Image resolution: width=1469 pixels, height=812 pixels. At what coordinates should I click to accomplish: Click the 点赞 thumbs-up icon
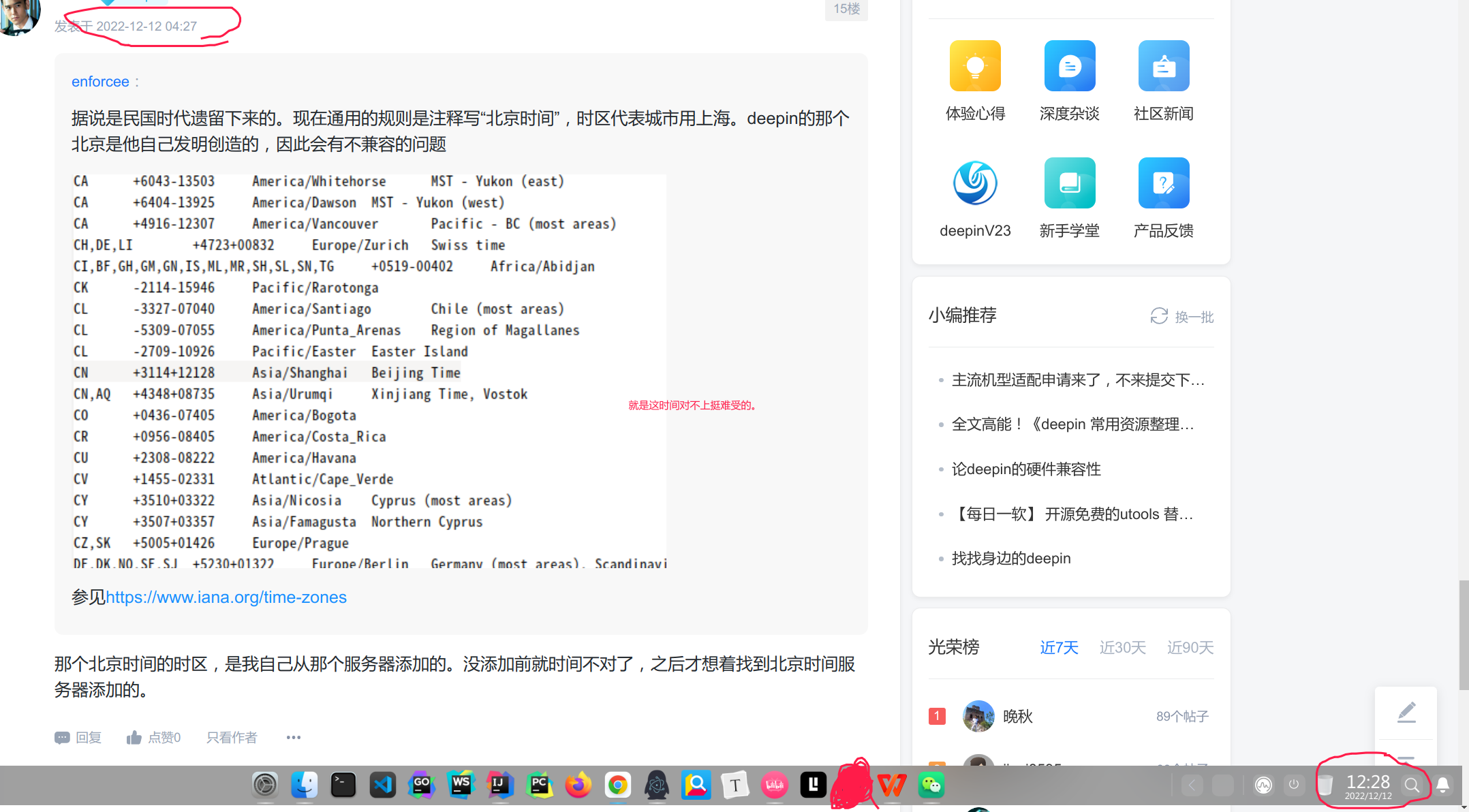[134, 738]
